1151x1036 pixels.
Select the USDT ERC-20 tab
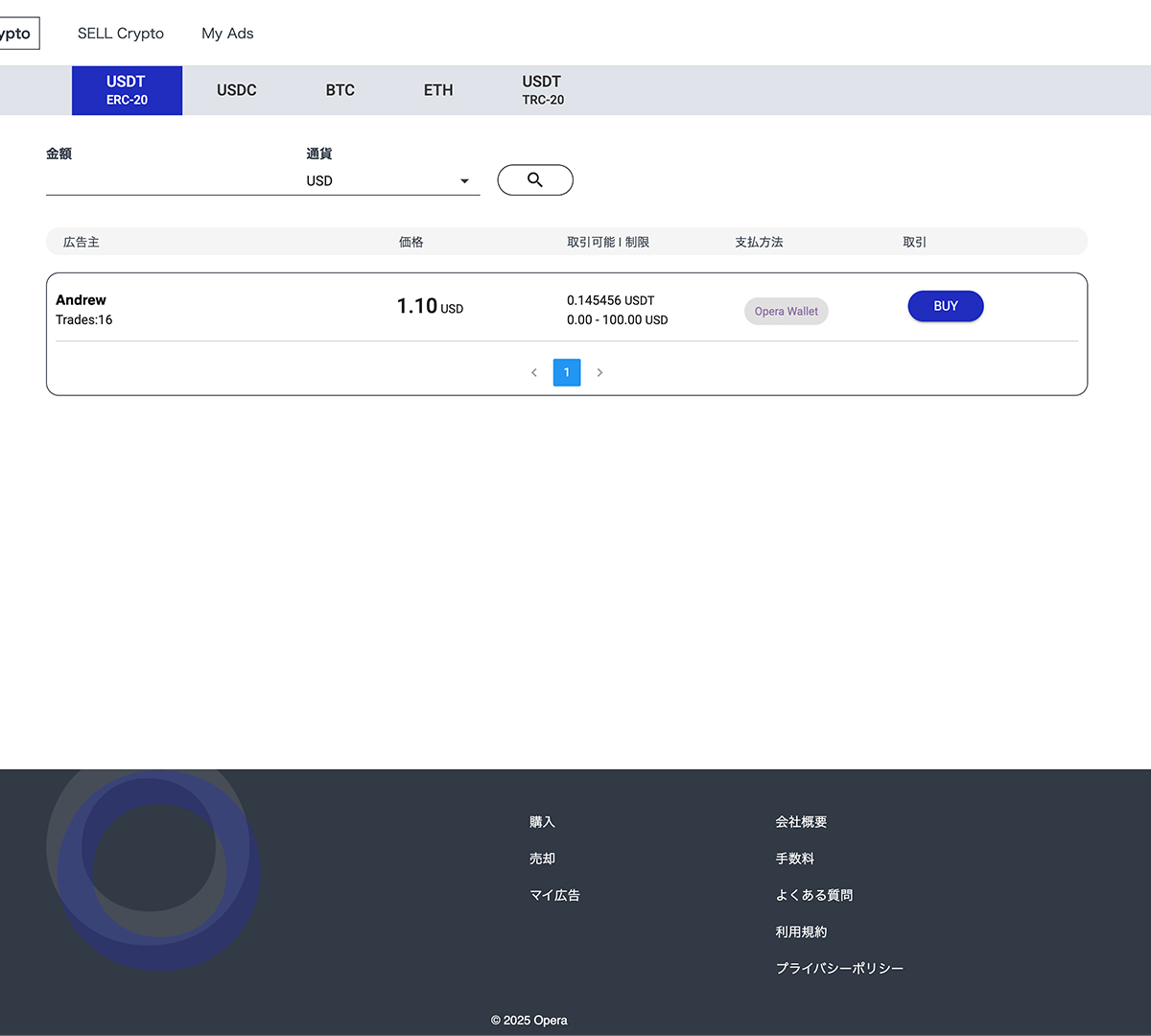(127, 90)
